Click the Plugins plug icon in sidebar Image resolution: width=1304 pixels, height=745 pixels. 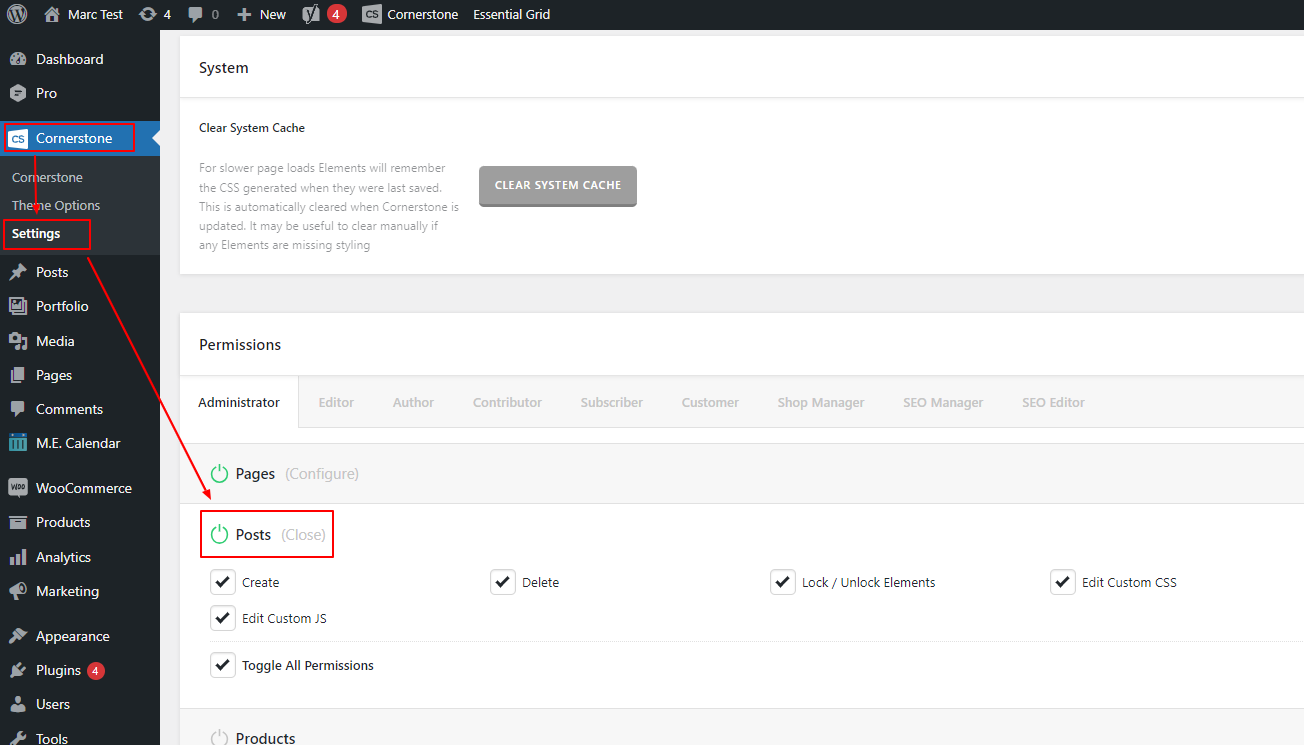(x=18, y=670)
